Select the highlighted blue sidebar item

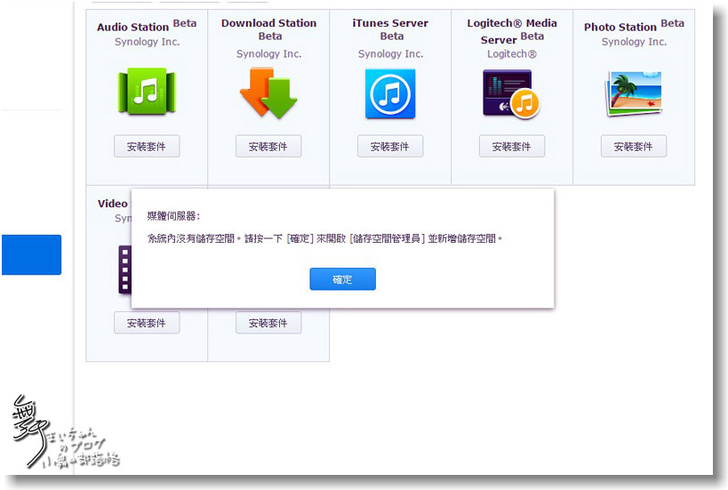[31, 255]
